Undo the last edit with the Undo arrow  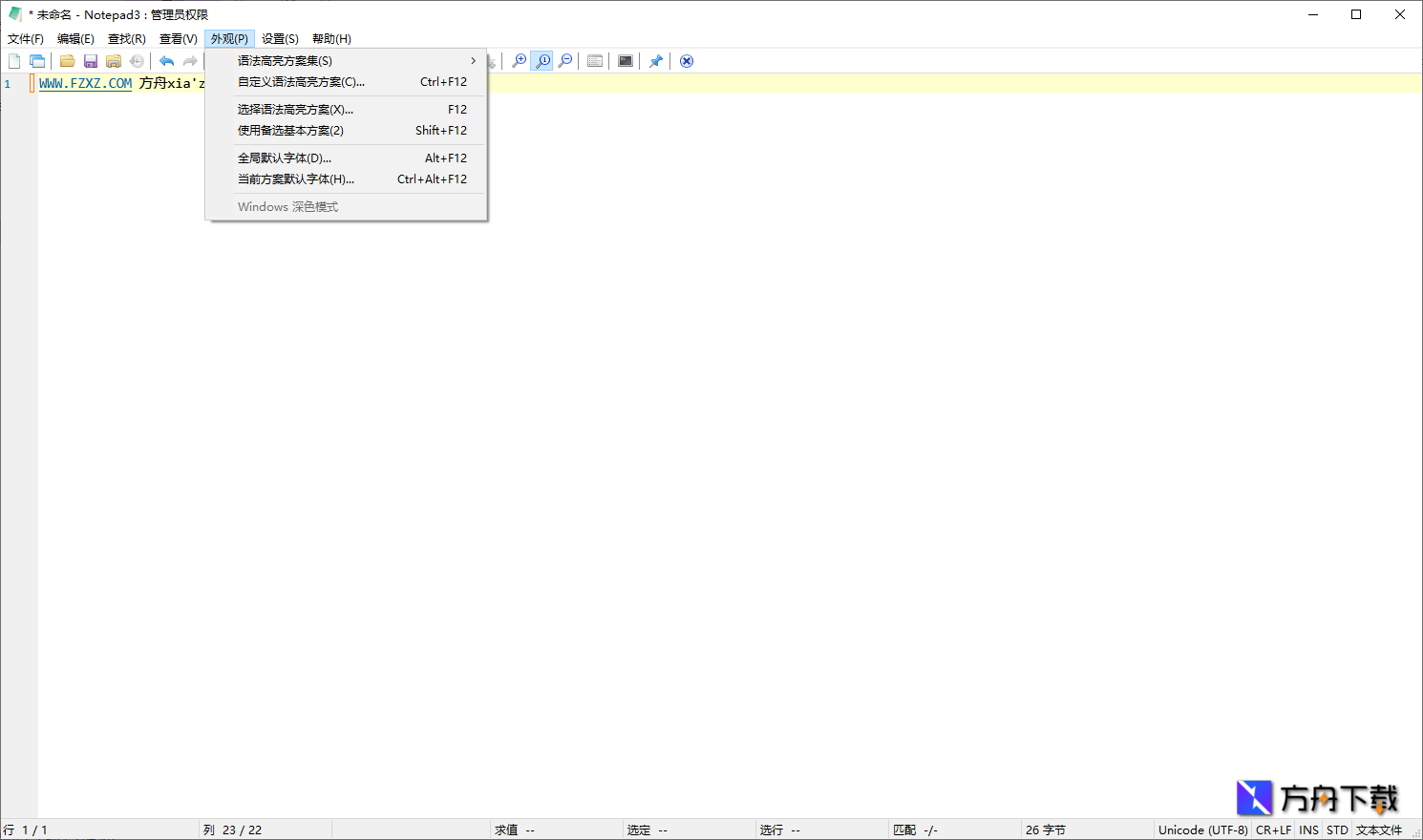[165, 60]
